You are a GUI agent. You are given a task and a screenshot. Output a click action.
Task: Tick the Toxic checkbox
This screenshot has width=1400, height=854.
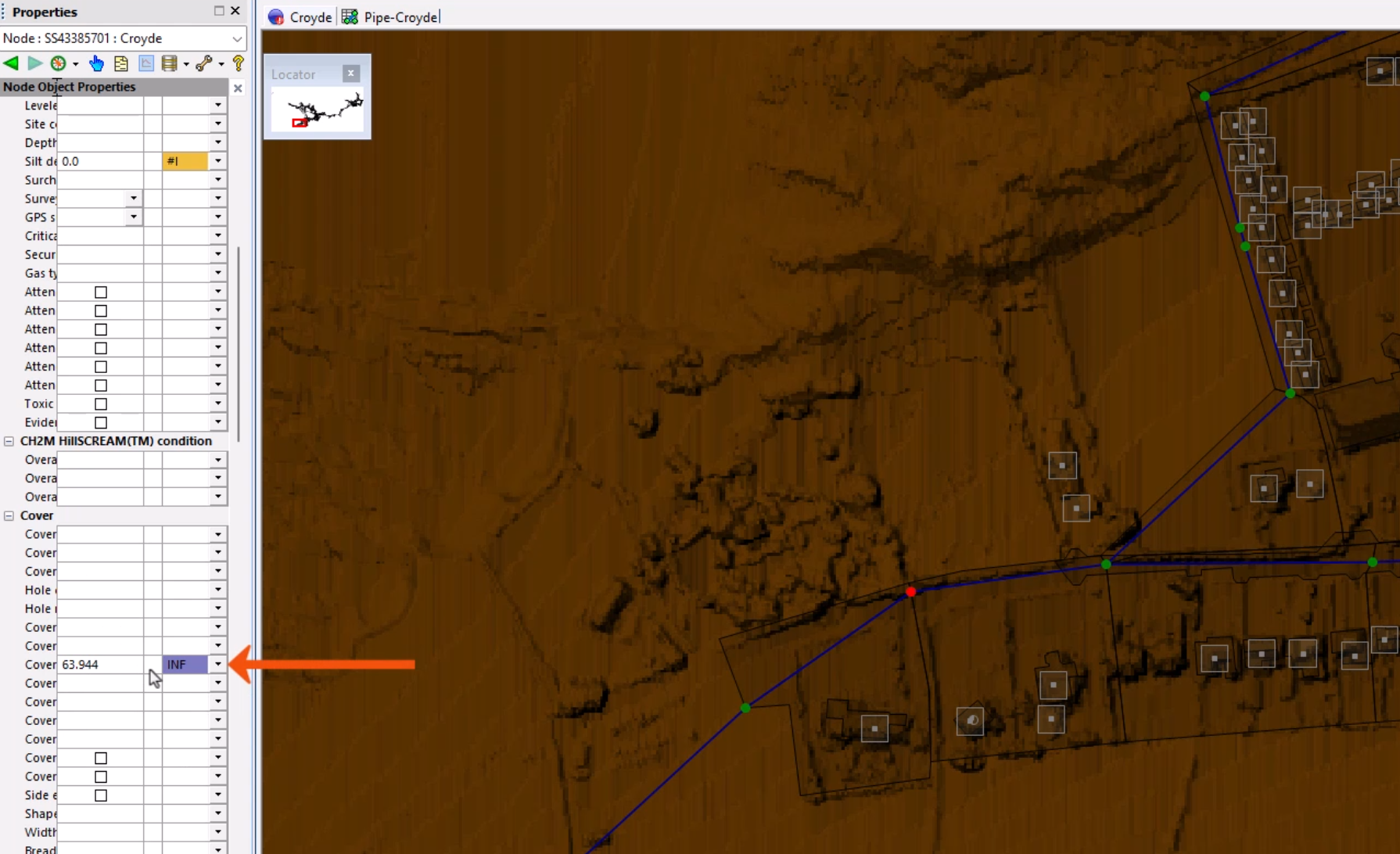[101, 404]
